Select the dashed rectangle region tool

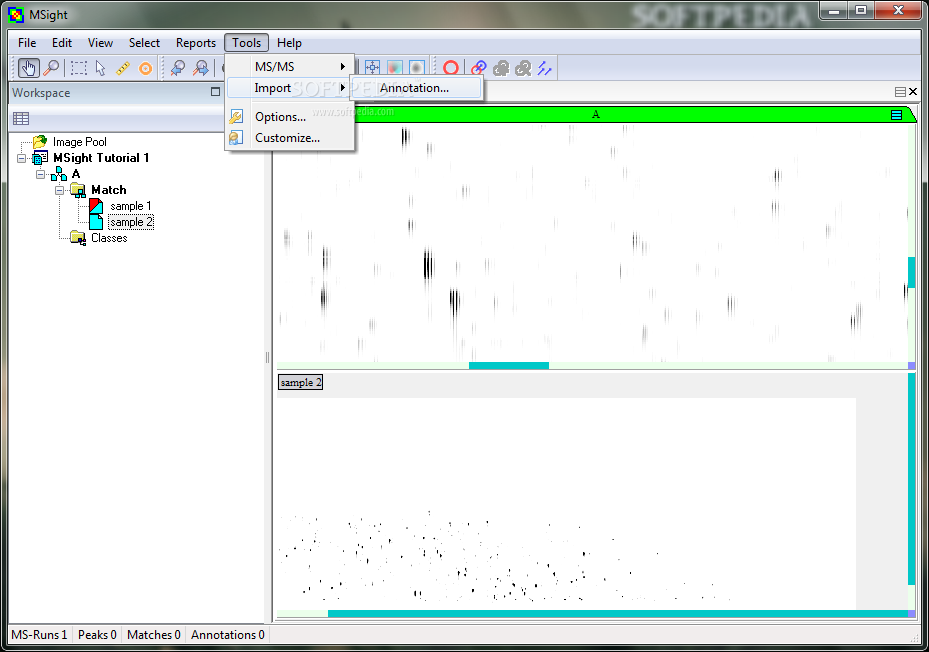pyautogui.click(x=78, y=68)
